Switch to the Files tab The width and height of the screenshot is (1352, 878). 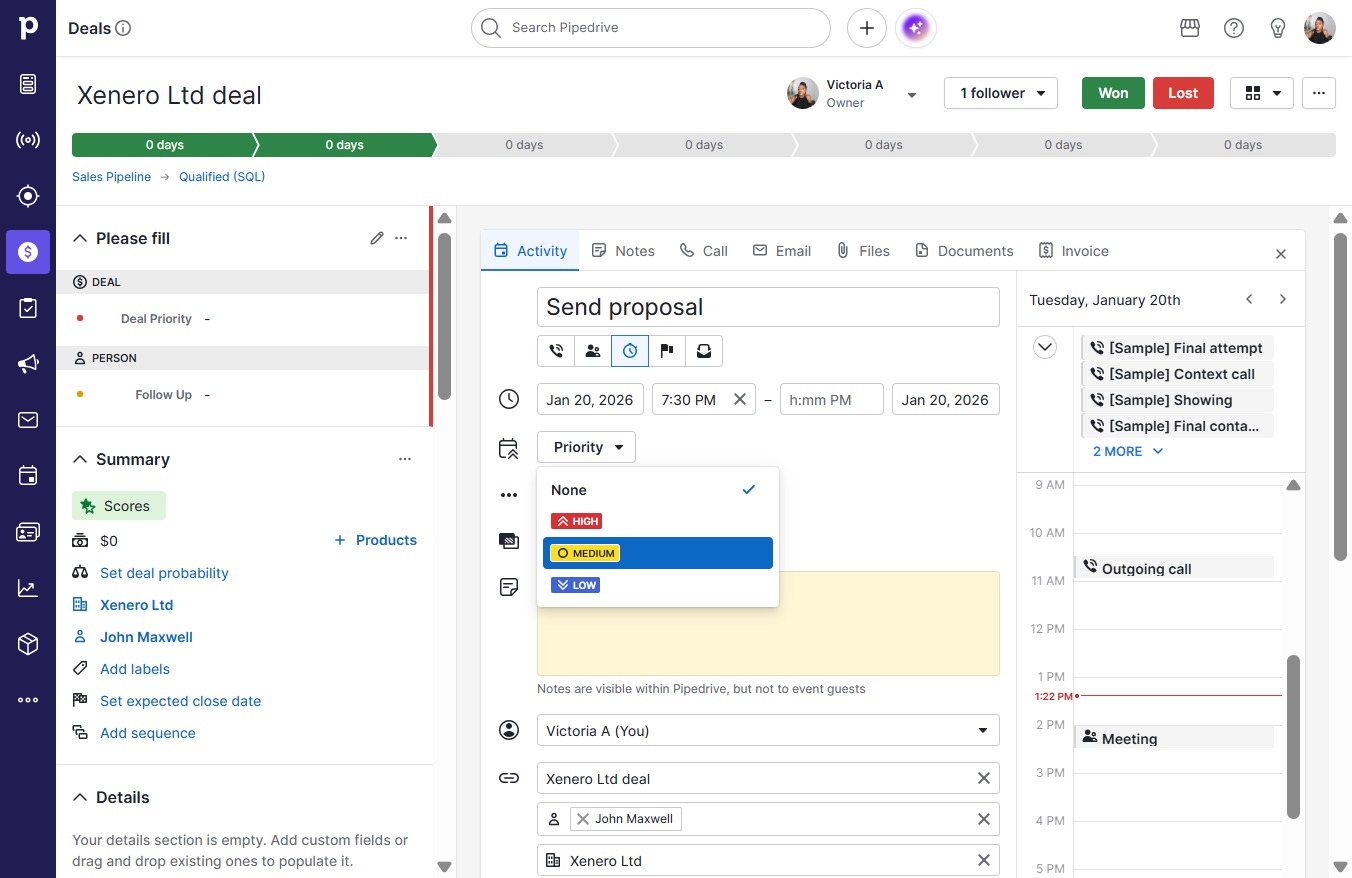863,251
